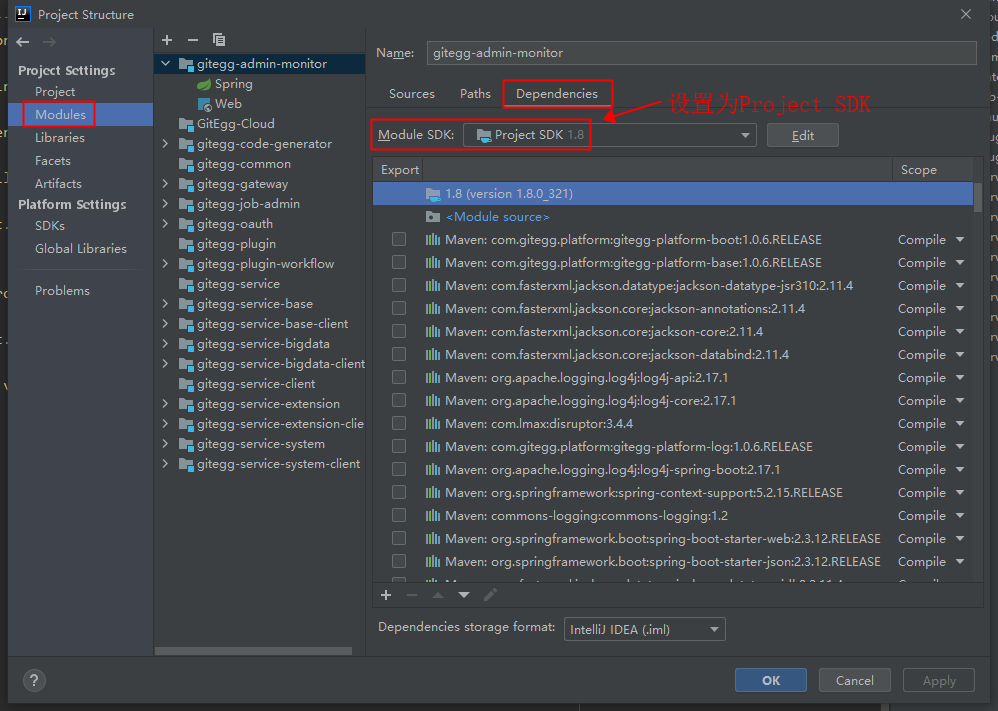The width and height of the screenshot is (998, 711).
Task: Click the back navigation arrow
Action: tap(23, 42)
